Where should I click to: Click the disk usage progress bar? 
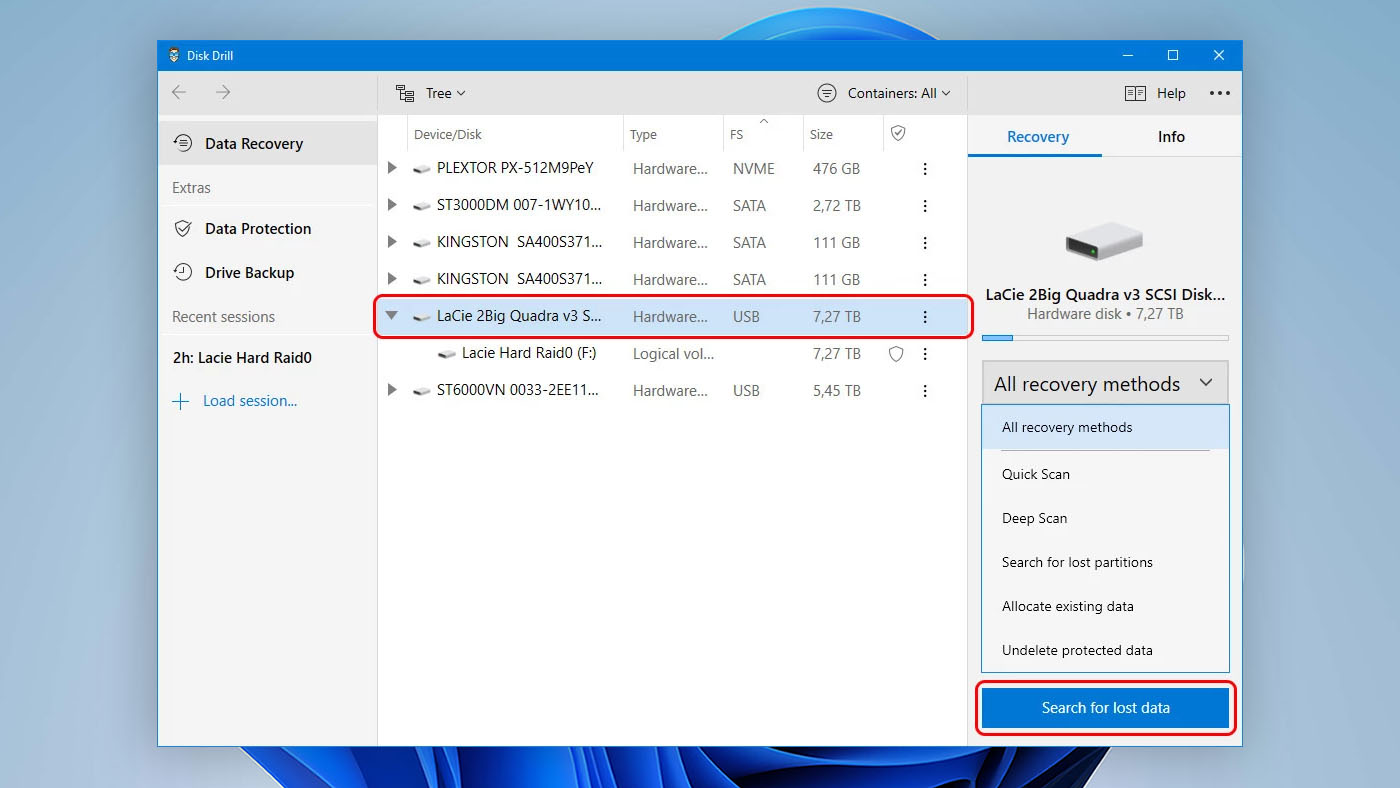coord(1105,338)
